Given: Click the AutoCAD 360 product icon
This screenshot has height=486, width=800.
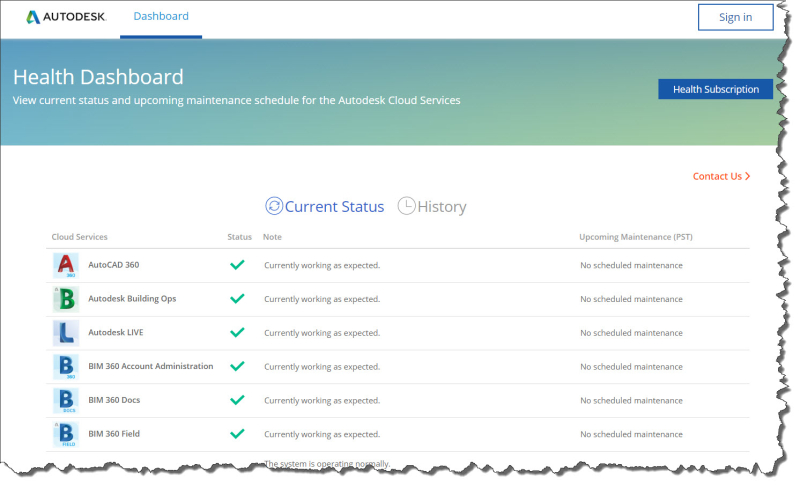Looking at the screenshot, I should tap(66, 265).
